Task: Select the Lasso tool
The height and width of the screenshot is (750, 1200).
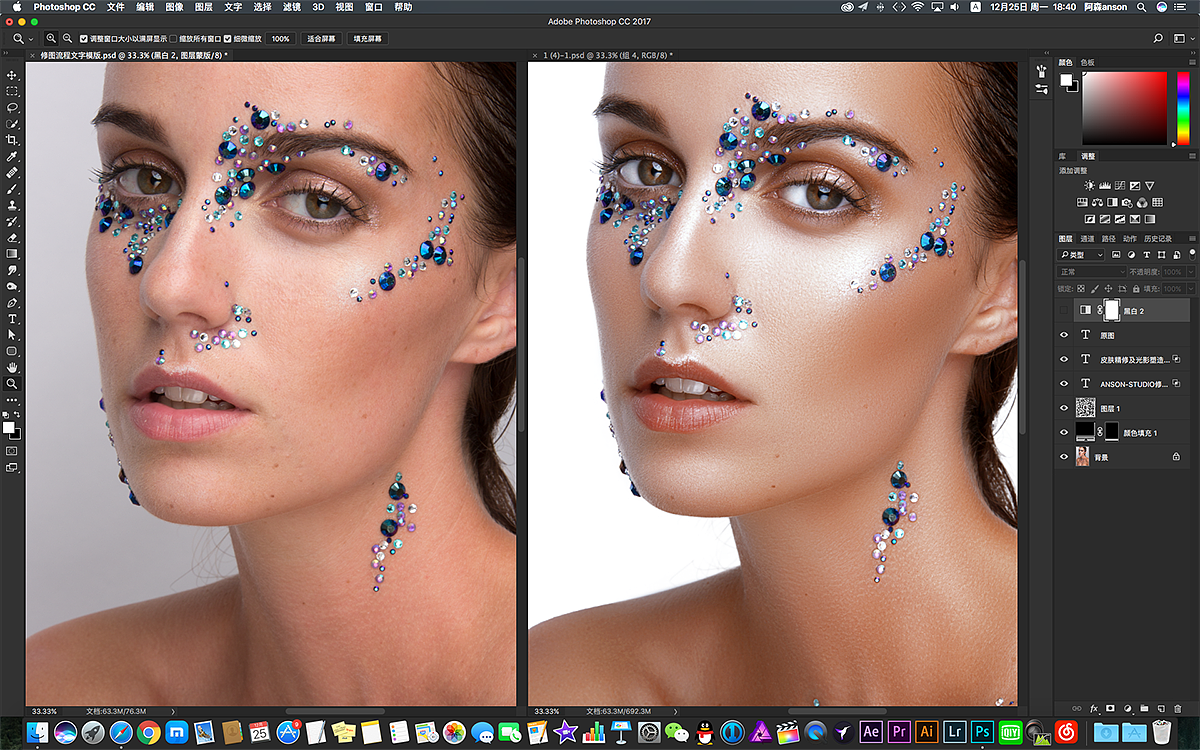Action: click(x=12, y=107)
